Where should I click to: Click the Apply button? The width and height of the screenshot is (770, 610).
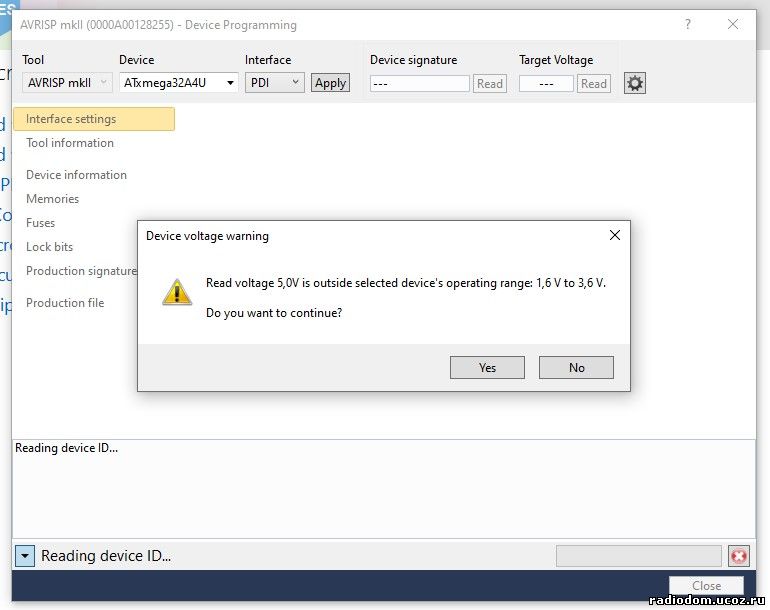pyautogui.click(x=330, y=83)
